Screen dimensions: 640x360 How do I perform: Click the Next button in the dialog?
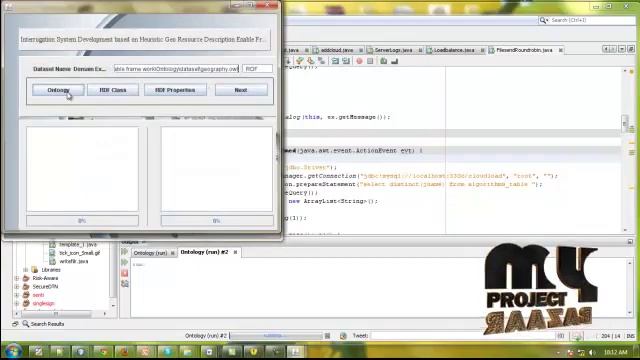[241, 90]
